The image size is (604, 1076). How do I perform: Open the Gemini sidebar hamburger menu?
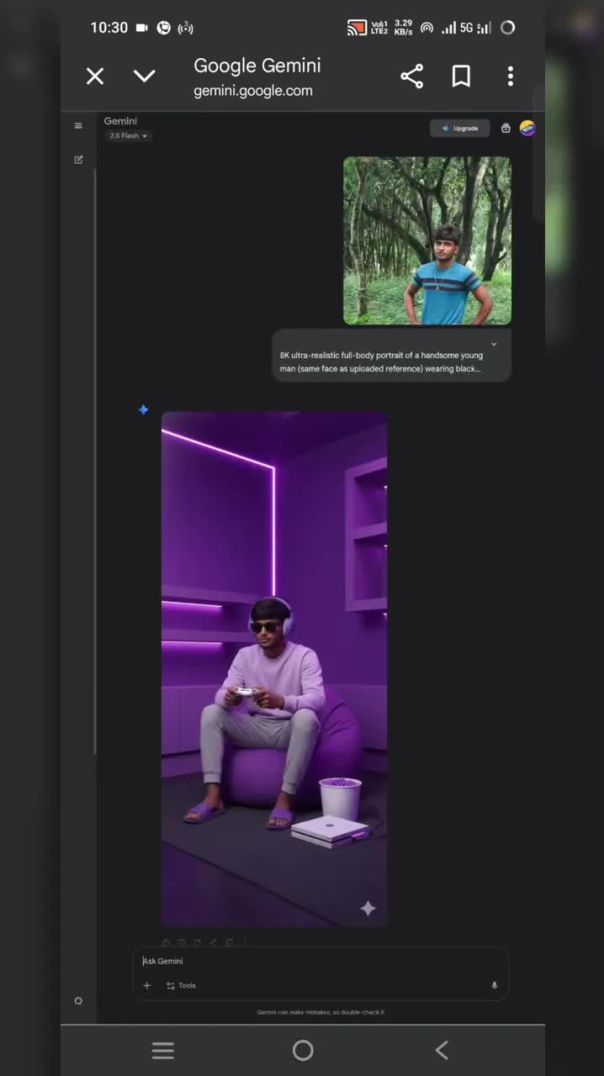78,126
